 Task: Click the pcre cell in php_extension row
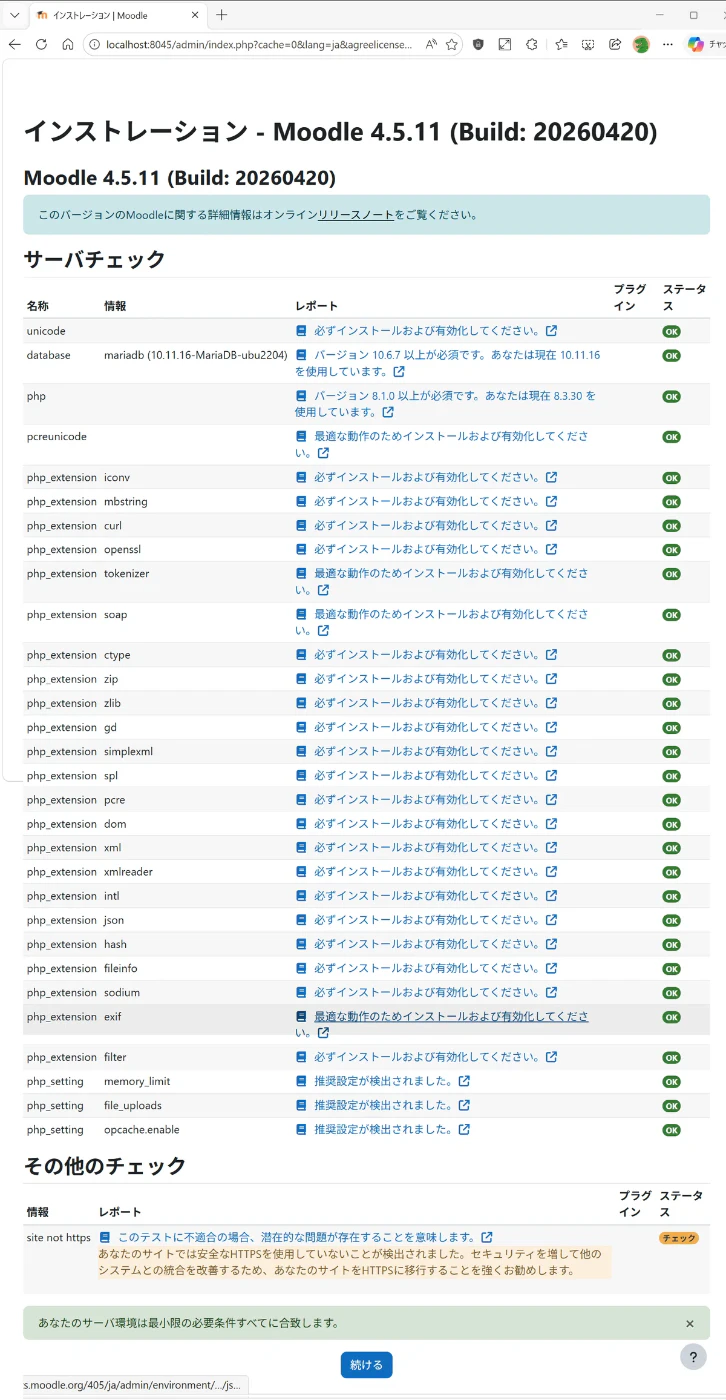(114, 800)
